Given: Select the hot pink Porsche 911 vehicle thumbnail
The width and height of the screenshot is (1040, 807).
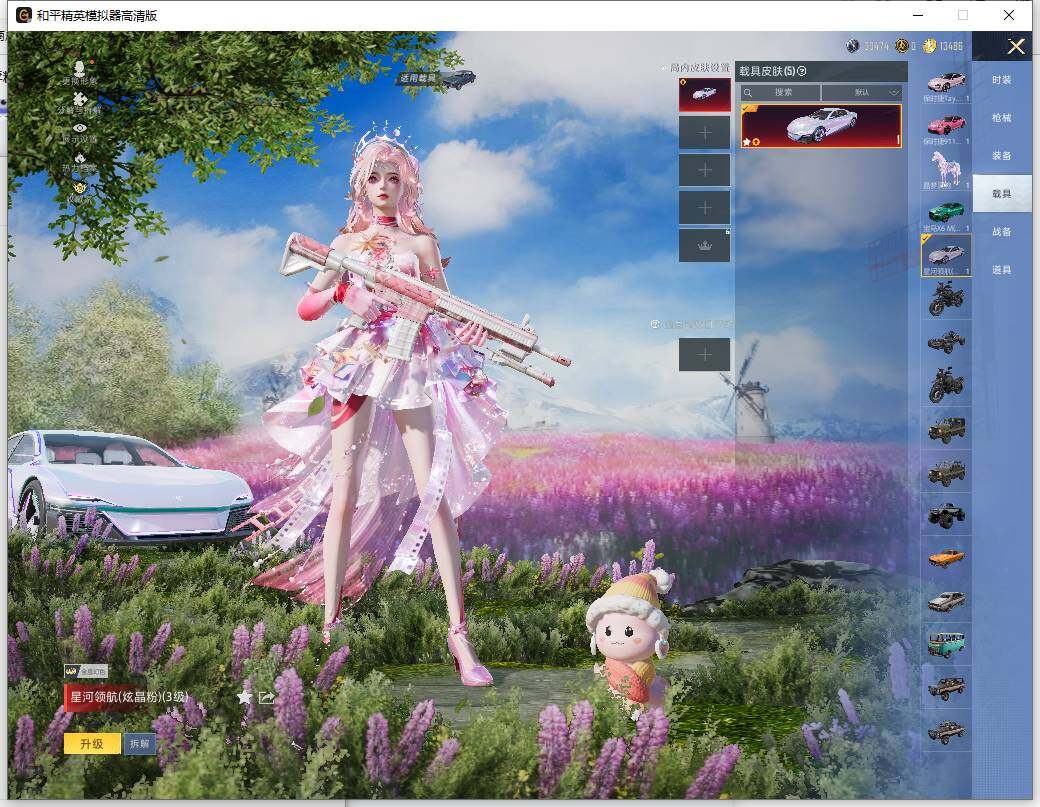Looking at the screenshot, I should pyautogui.click(x=946, y=126).
